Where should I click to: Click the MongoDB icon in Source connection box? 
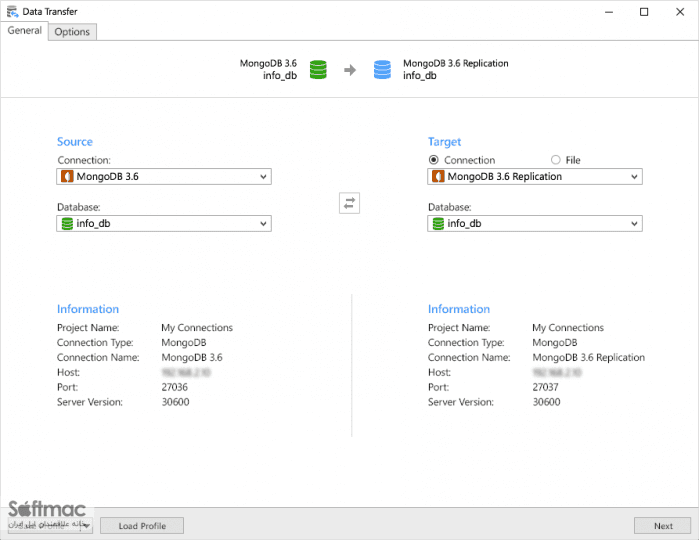(67, 177)
